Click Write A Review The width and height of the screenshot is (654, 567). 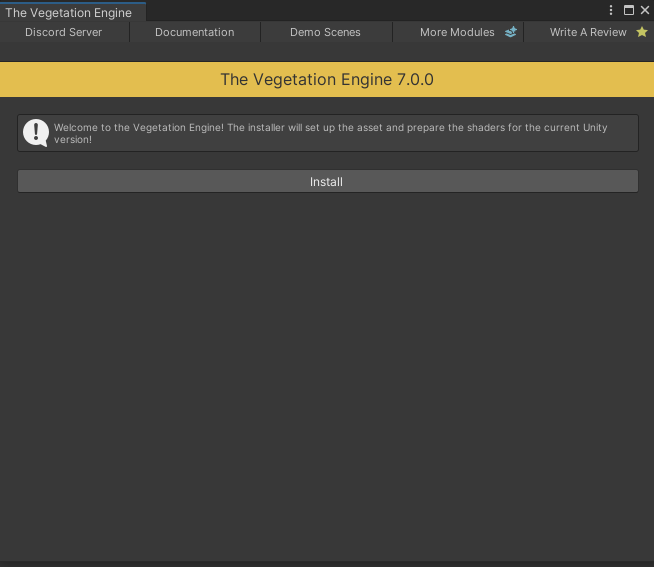click(589, 32)
